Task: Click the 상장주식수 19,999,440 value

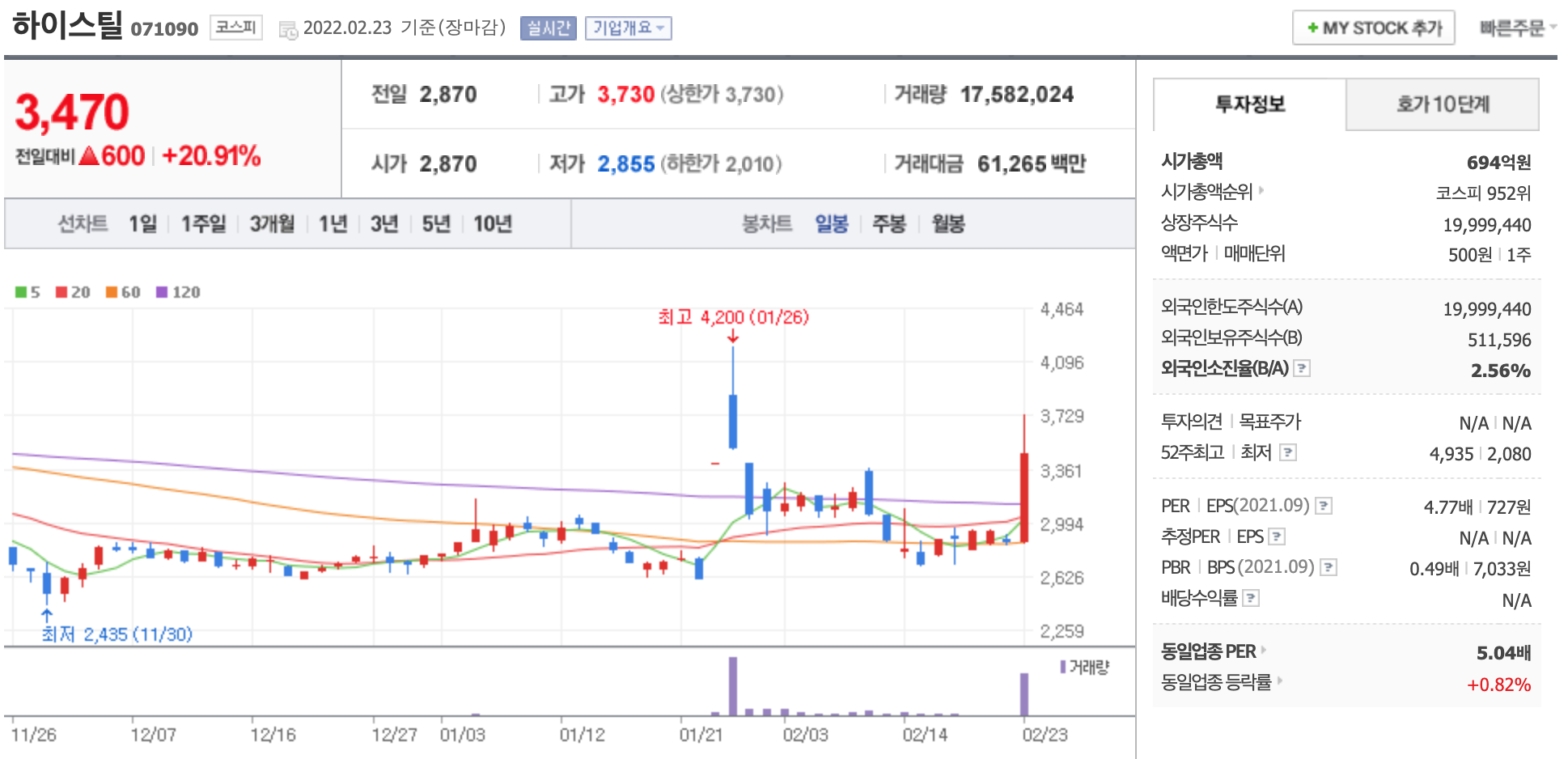Action: point(1486,225)
